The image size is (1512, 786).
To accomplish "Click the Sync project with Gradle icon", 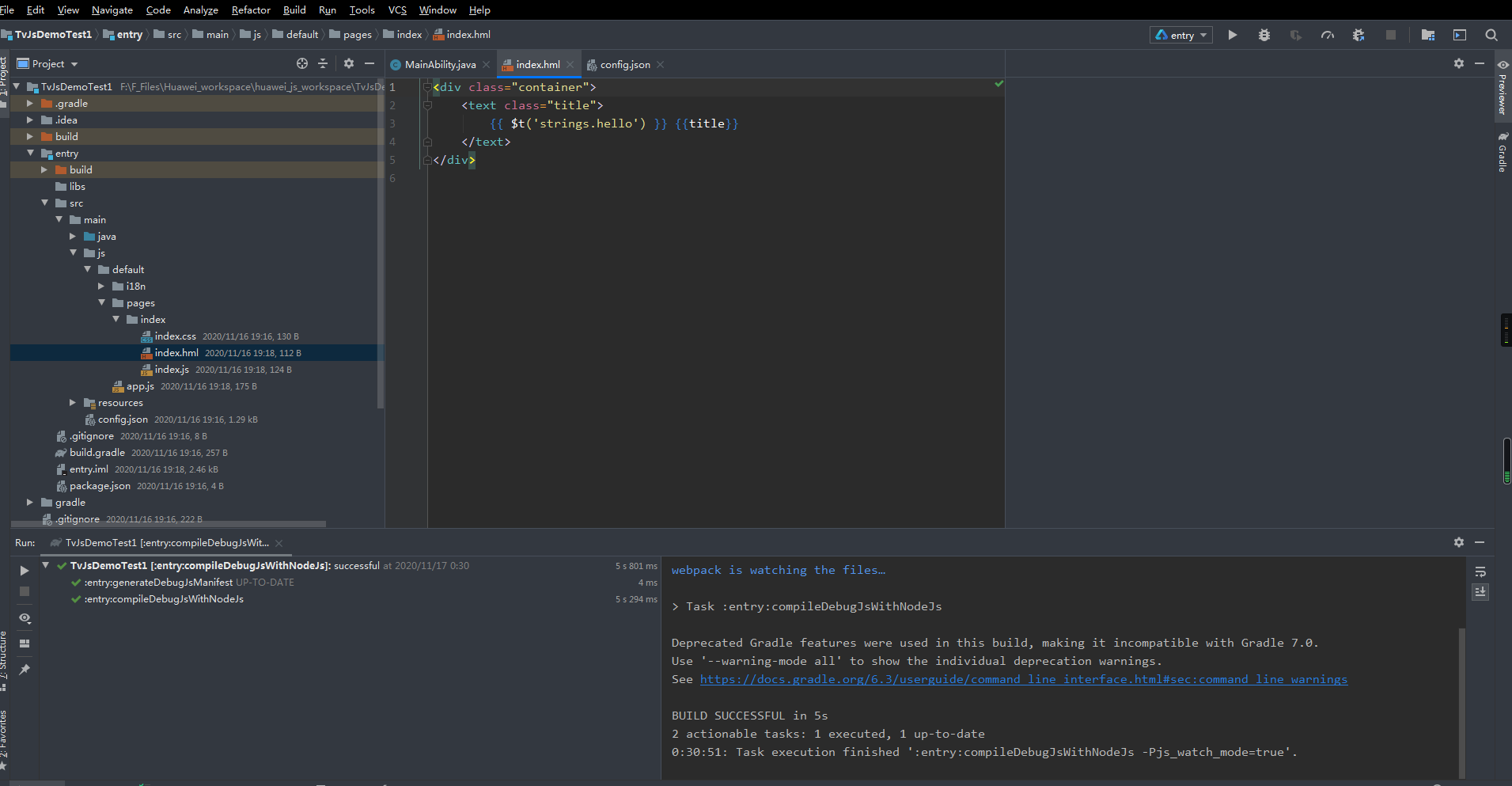I will coord(1359,35).
